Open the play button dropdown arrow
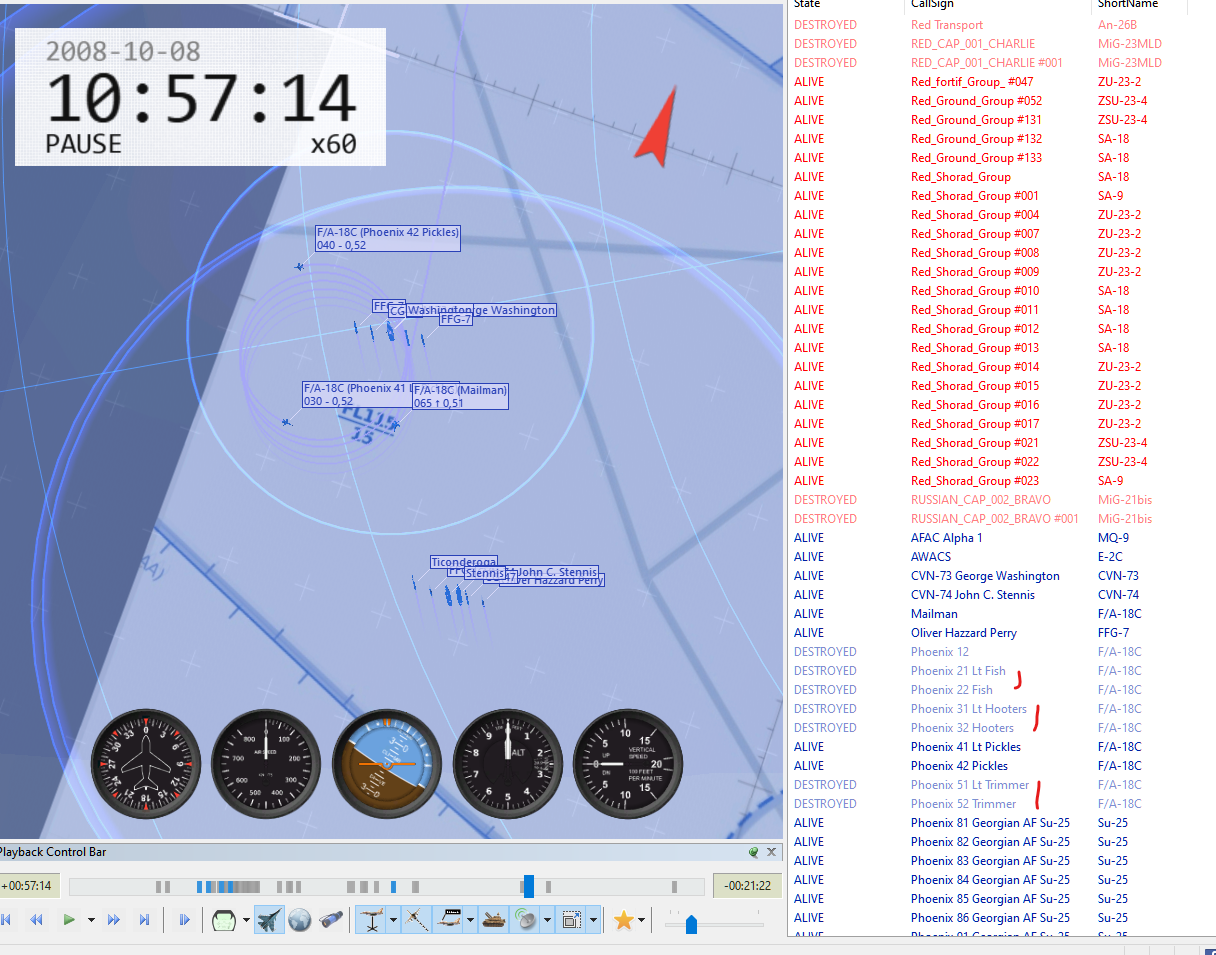This screenshot has width=1216, height=955. click(x=91, y=920)
